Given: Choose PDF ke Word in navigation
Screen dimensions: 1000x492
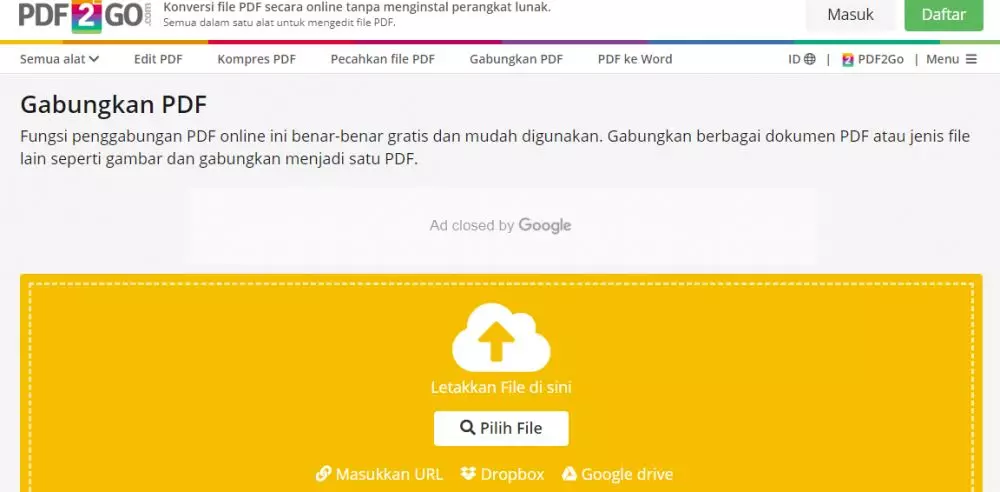Looking at the screenshot, I should pos(635,59).
